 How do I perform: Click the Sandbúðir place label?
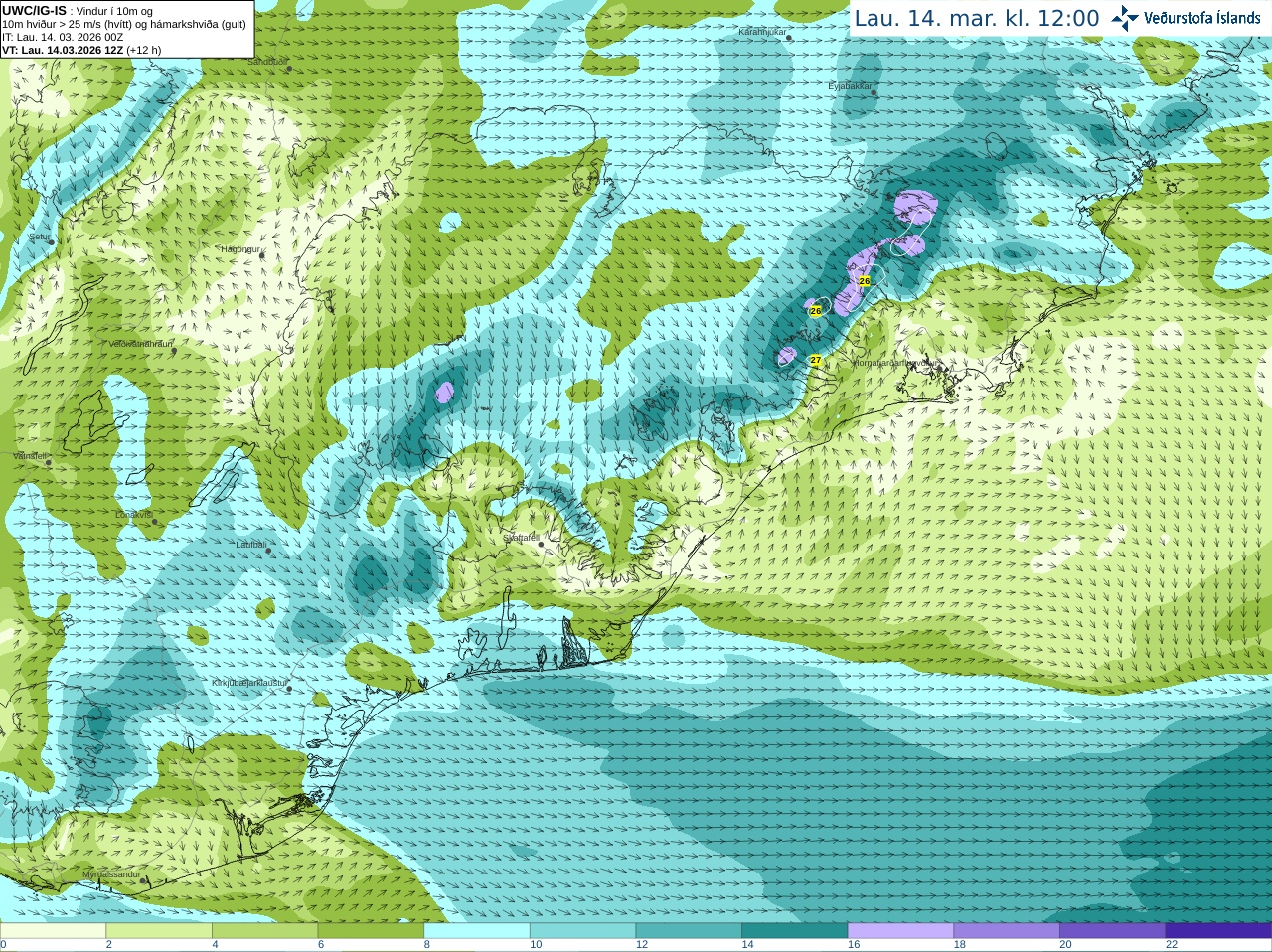tap(267, 62)
